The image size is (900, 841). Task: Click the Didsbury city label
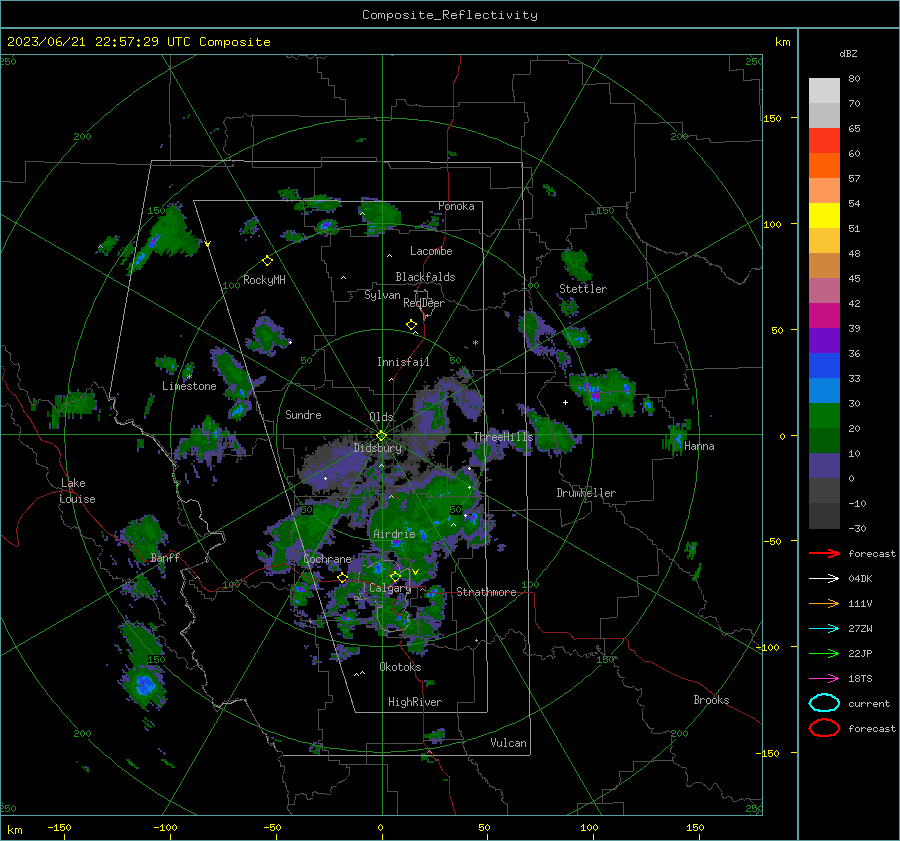pos(378,448)
